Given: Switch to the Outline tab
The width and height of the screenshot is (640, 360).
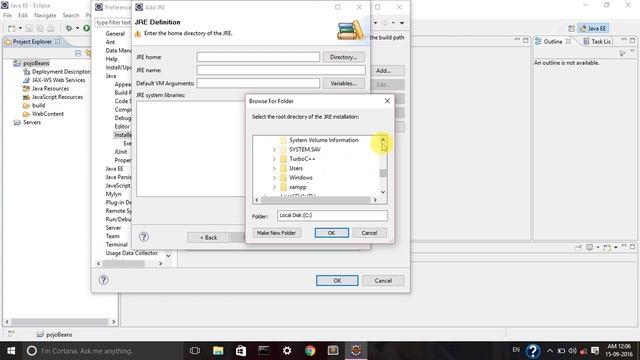Looking at the screenshot, I should pyautogui.click(x=553, y=42).
